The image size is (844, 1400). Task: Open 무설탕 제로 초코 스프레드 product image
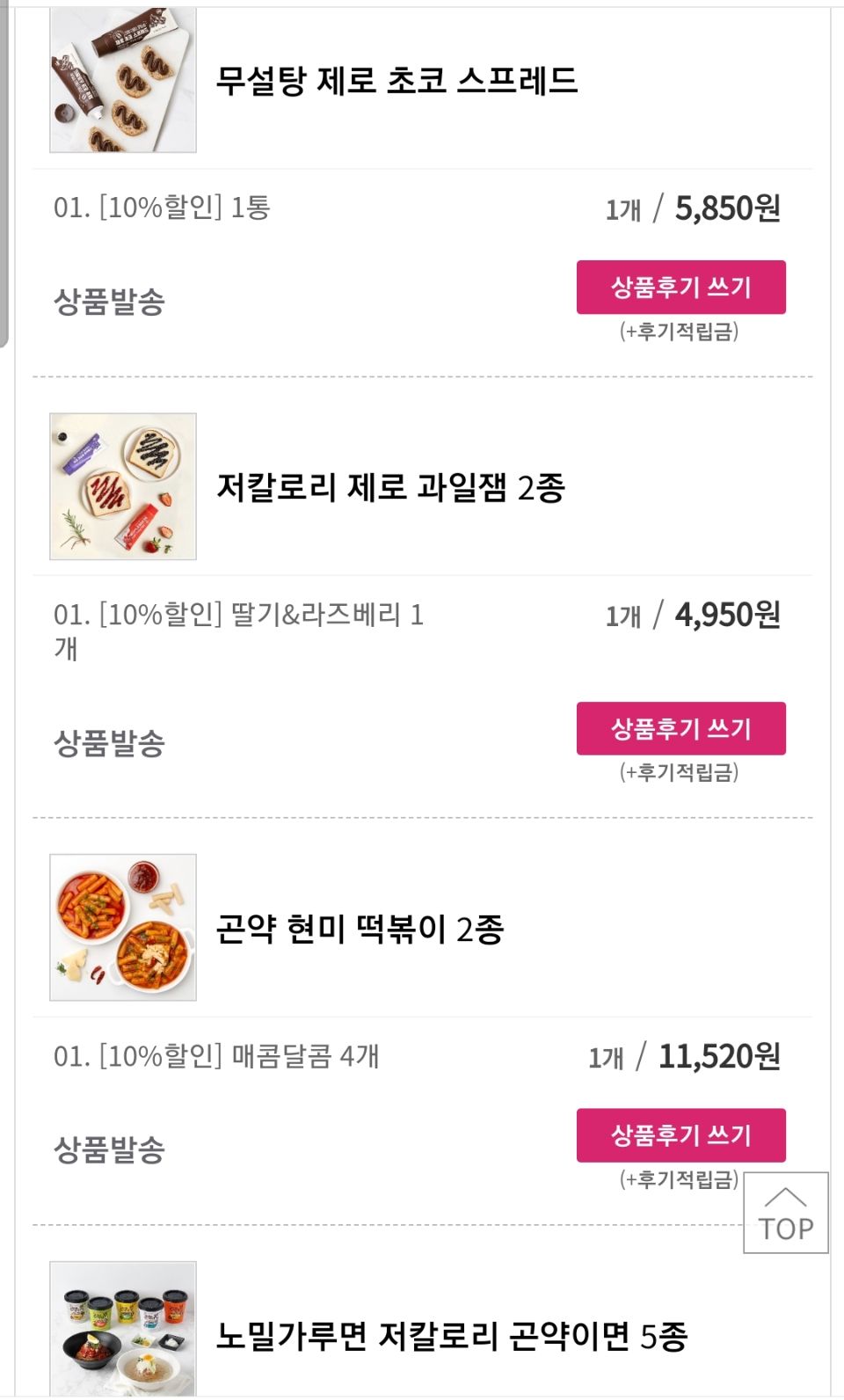(x=123, y=81)
